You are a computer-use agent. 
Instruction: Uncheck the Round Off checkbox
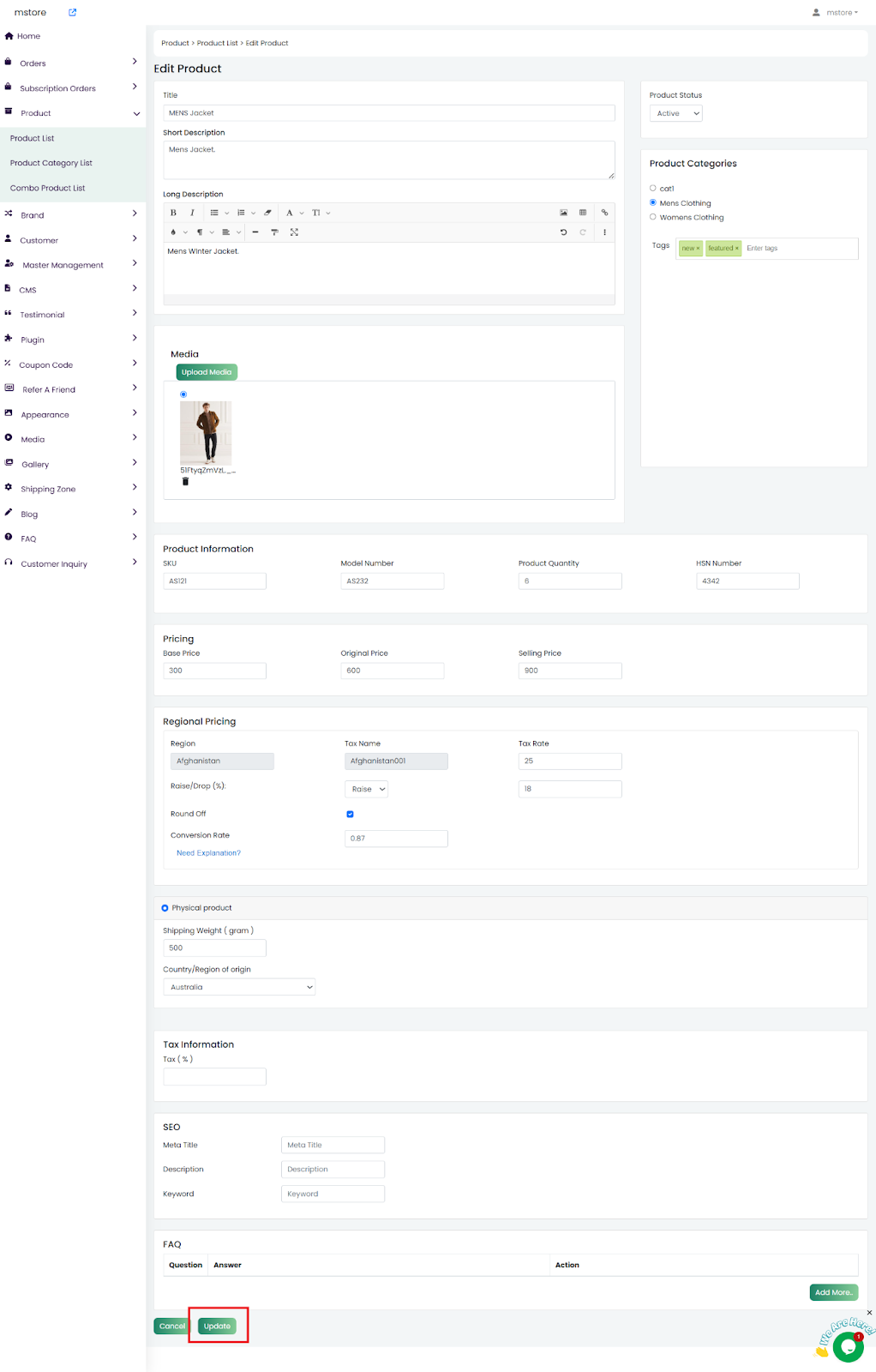tap(350, 814)
